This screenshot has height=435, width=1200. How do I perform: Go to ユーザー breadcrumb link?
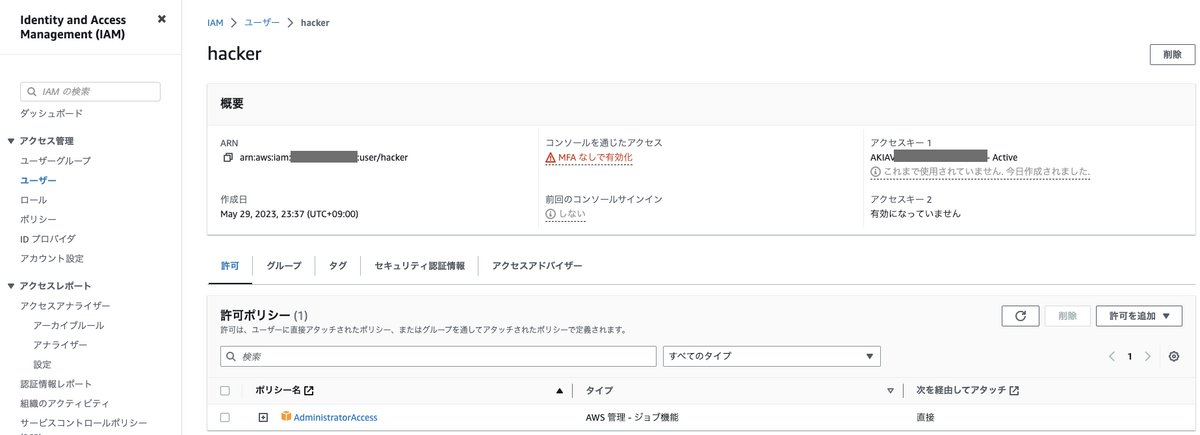[262, 22]
